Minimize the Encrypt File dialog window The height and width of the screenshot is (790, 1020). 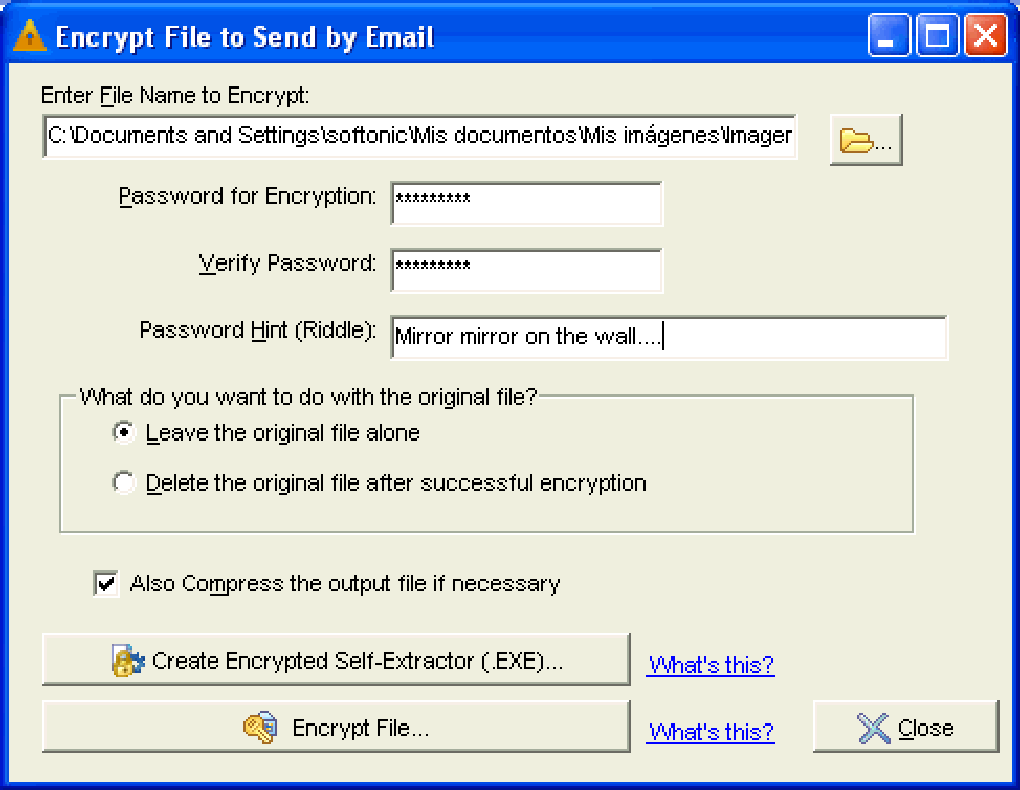pyautogui.click(x=889, y=38)
